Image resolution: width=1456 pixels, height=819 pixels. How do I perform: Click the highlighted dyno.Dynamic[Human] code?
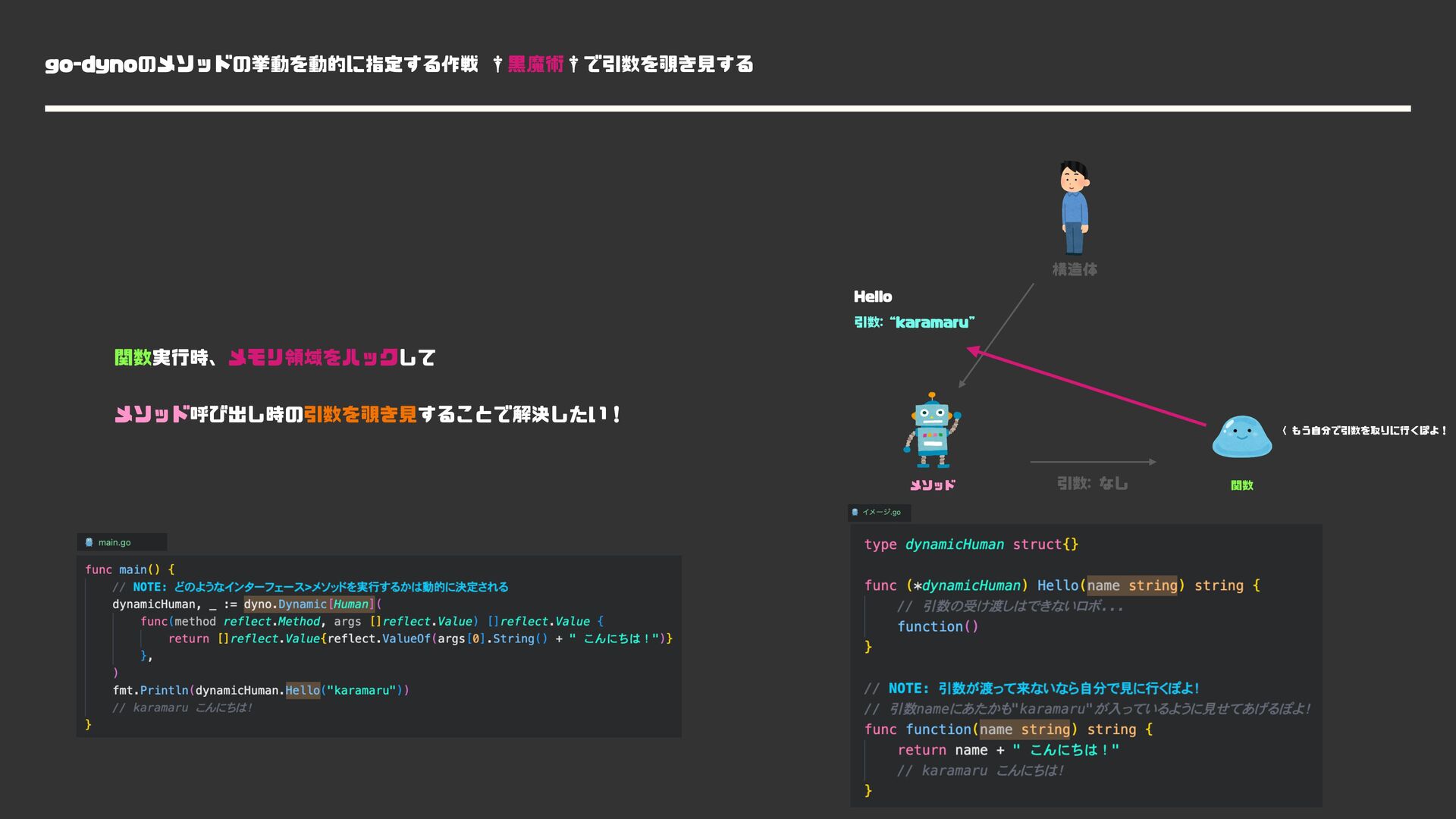pos(309,604)
